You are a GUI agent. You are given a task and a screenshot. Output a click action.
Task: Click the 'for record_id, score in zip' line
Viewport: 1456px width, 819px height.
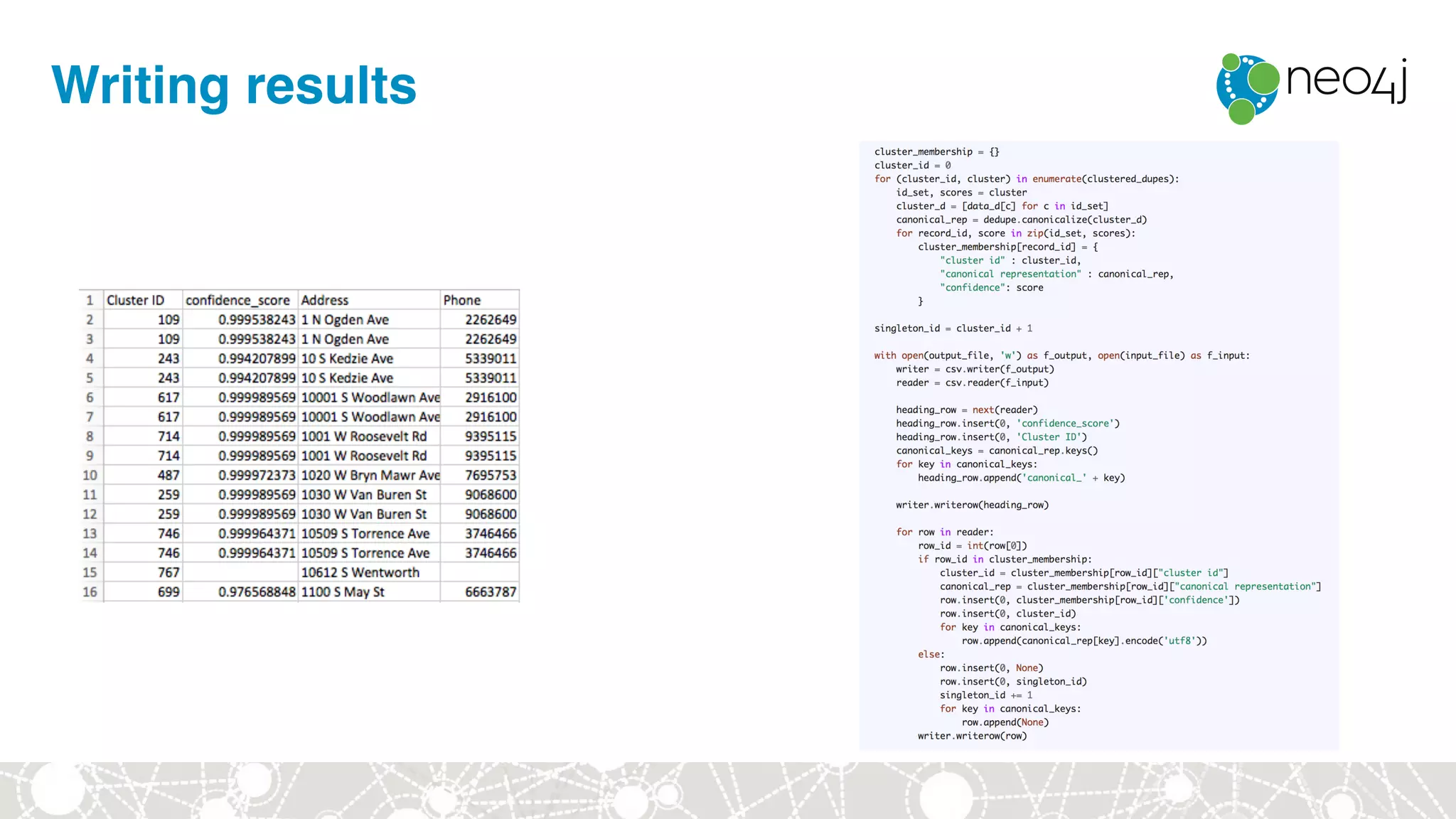1016,233
